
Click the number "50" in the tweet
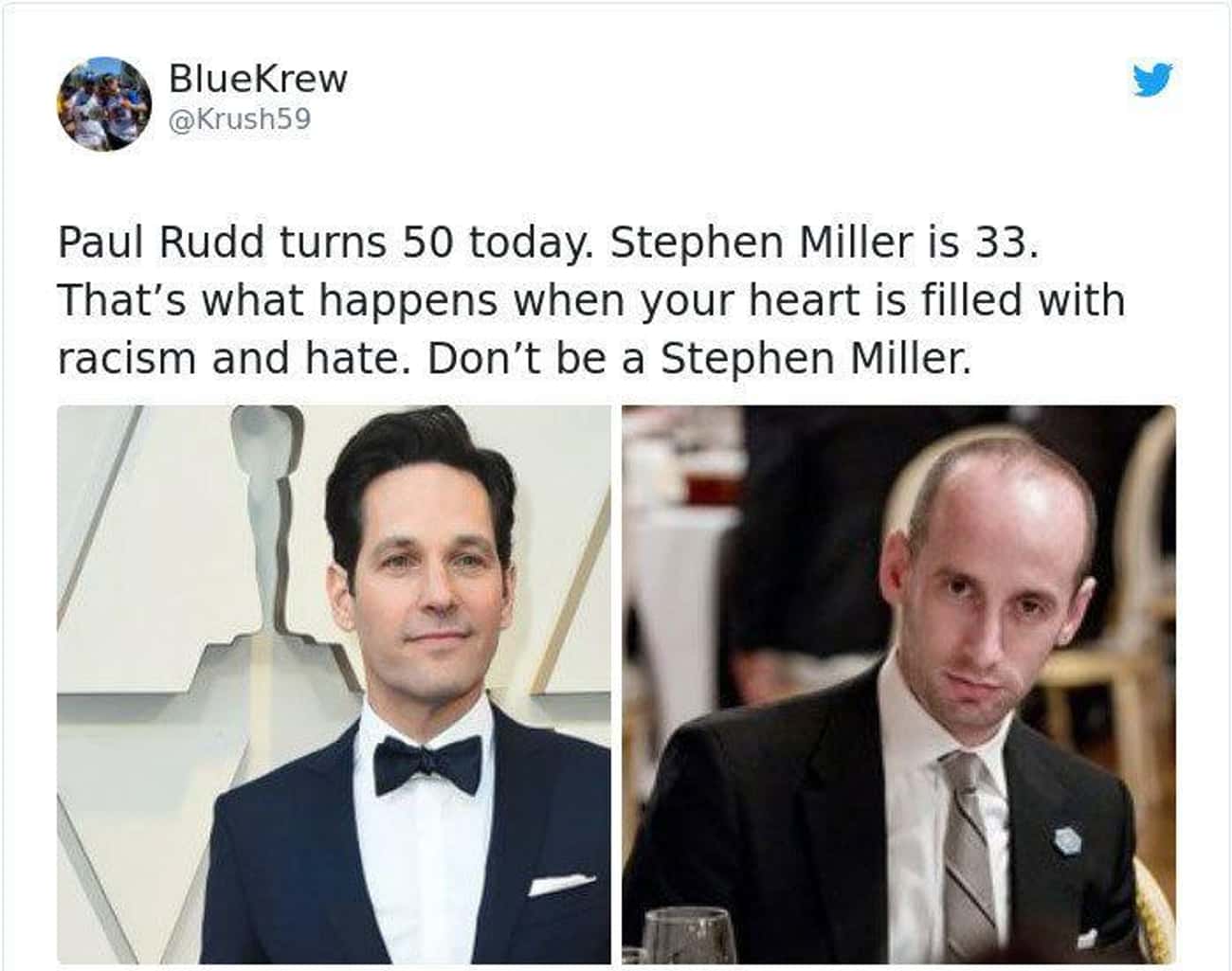click(x=428, y=243)
